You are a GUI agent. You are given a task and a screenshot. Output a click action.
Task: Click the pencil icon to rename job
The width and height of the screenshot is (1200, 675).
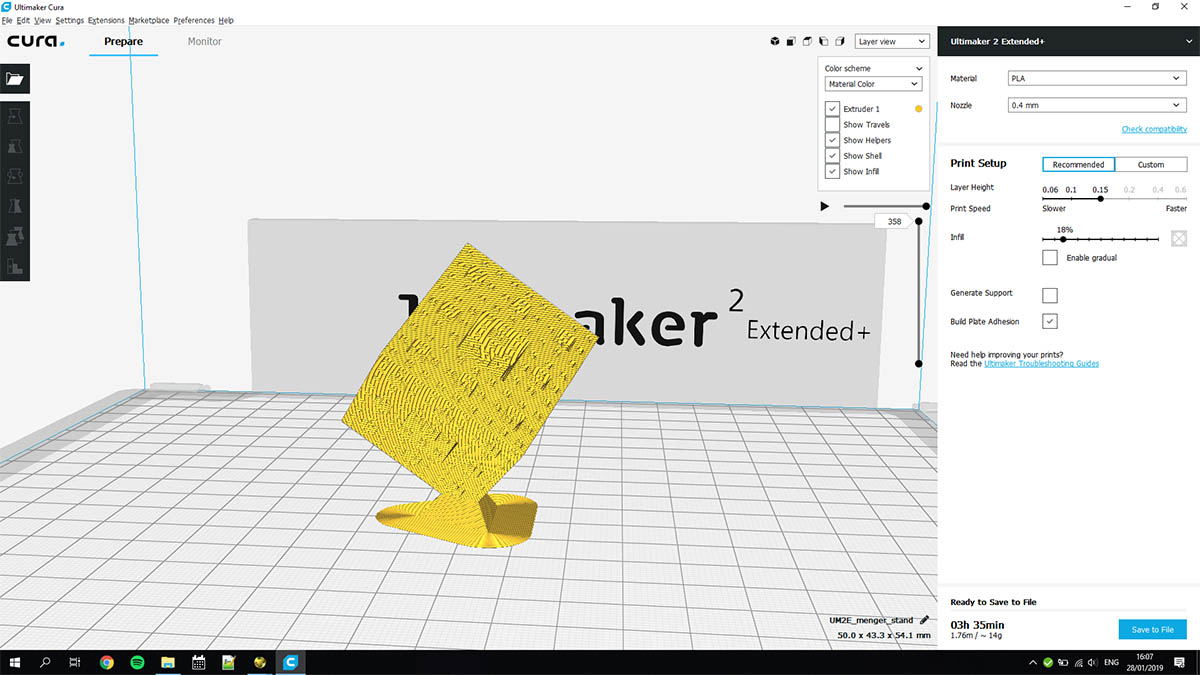click(x=925, y=620)
